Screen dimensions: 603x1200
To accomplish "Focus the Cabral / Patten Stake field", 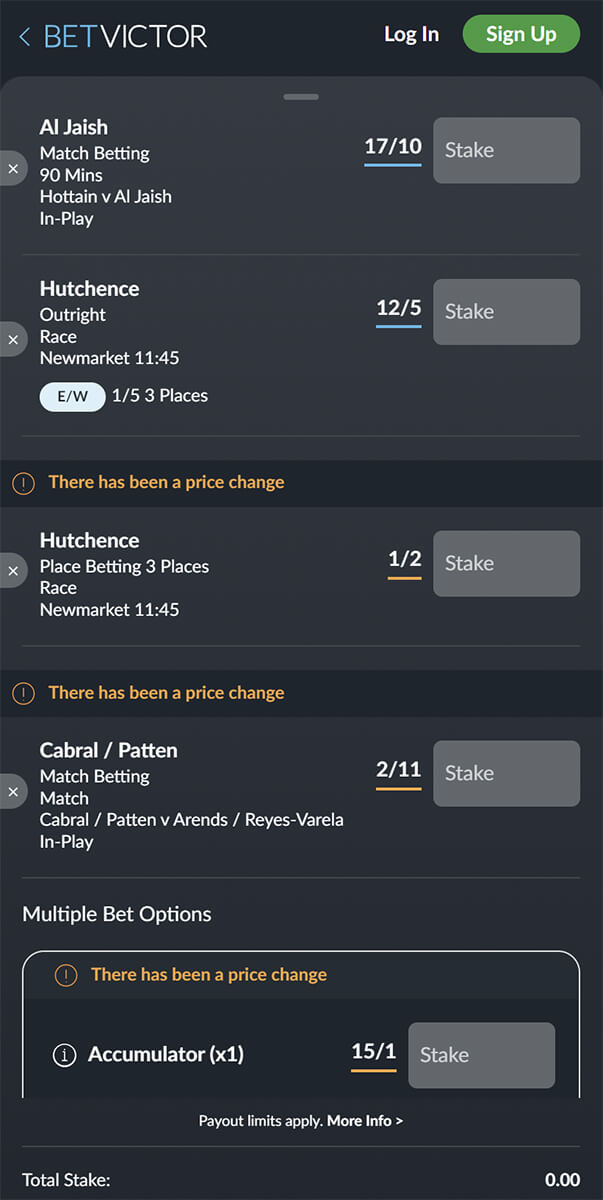I will coord(506,773).
